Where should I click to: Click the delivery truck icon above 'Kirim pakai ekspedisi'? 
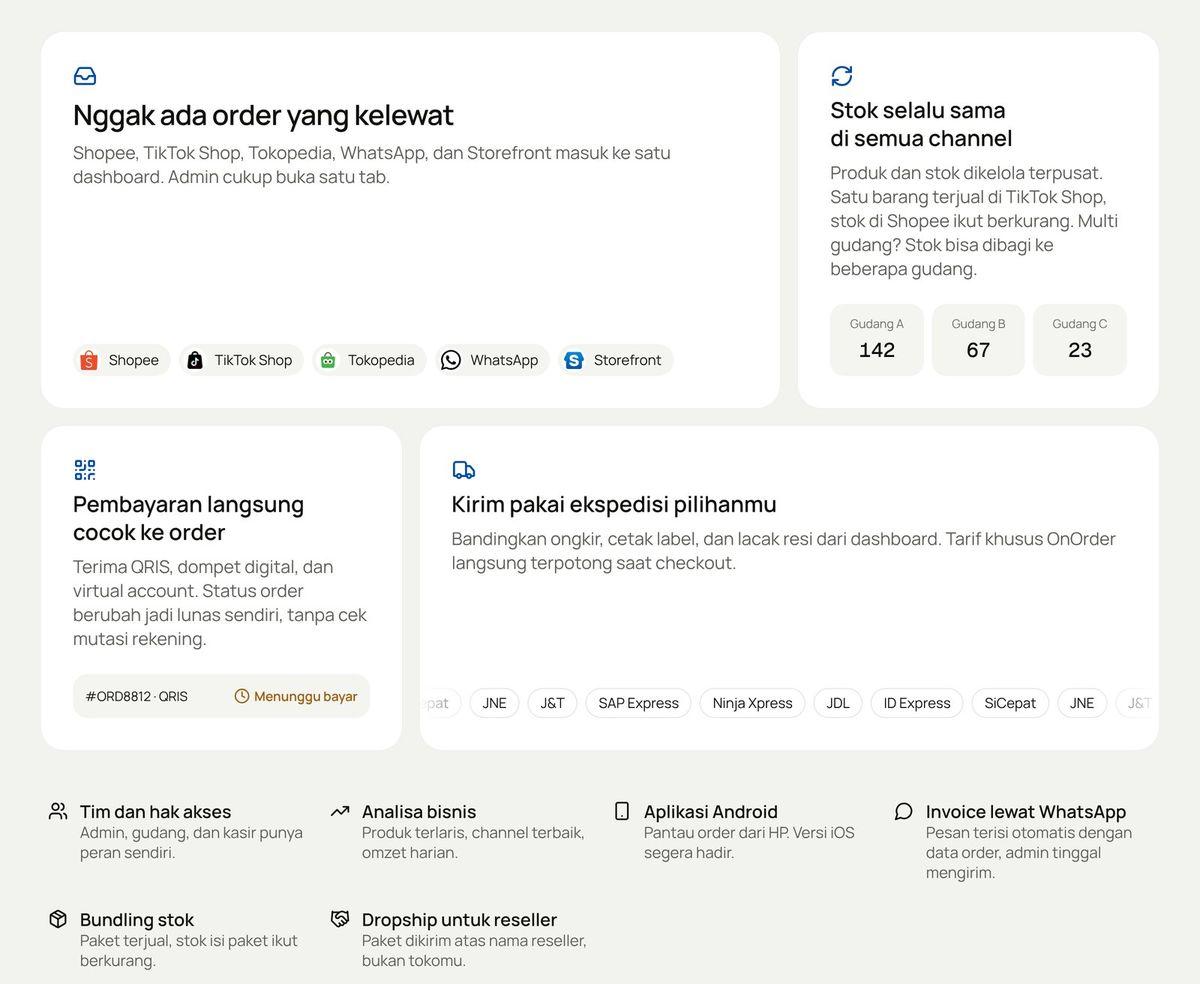(x=464, y=470)
